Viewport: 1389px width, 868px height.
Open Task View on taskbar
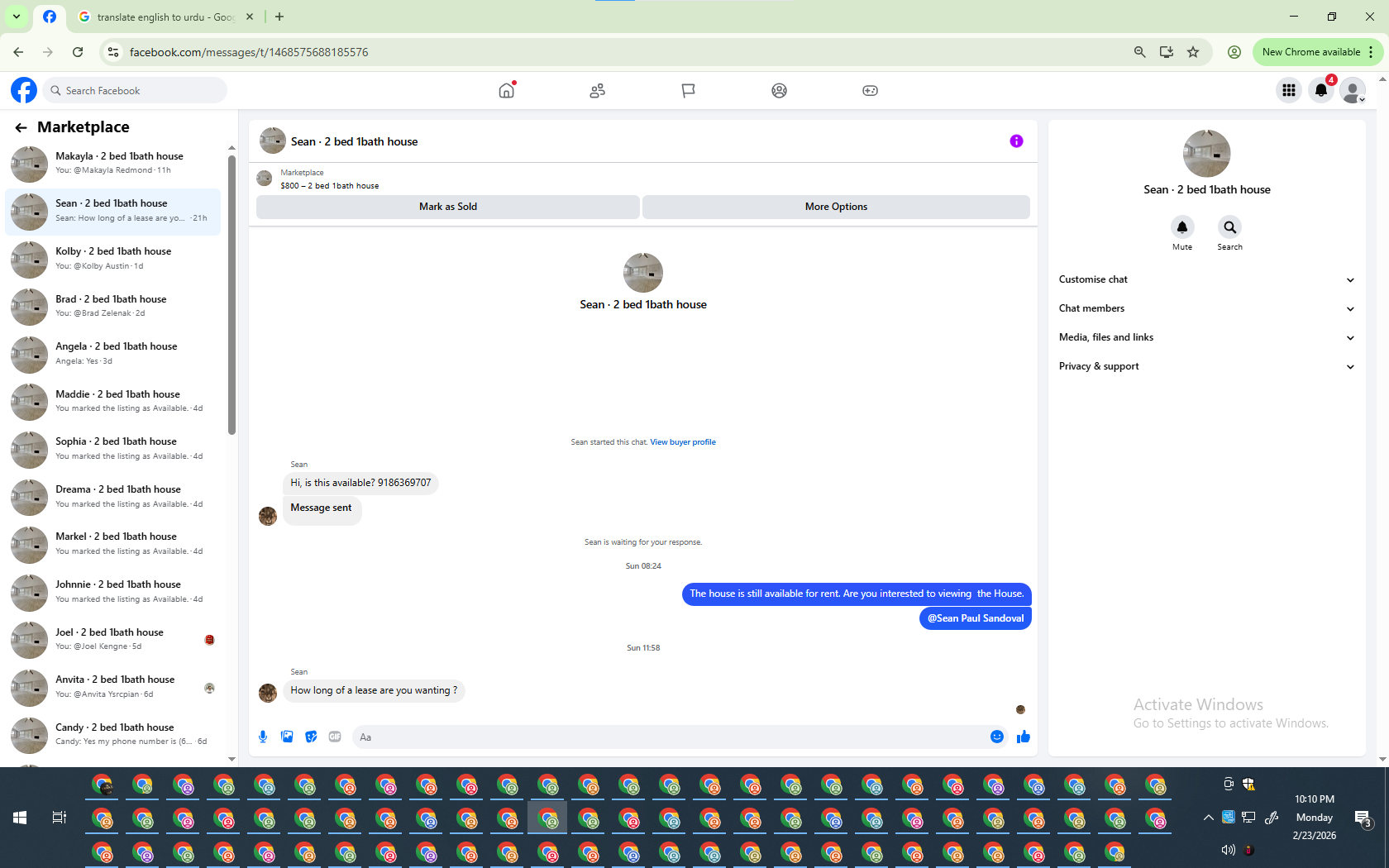[x=60, y=818]
